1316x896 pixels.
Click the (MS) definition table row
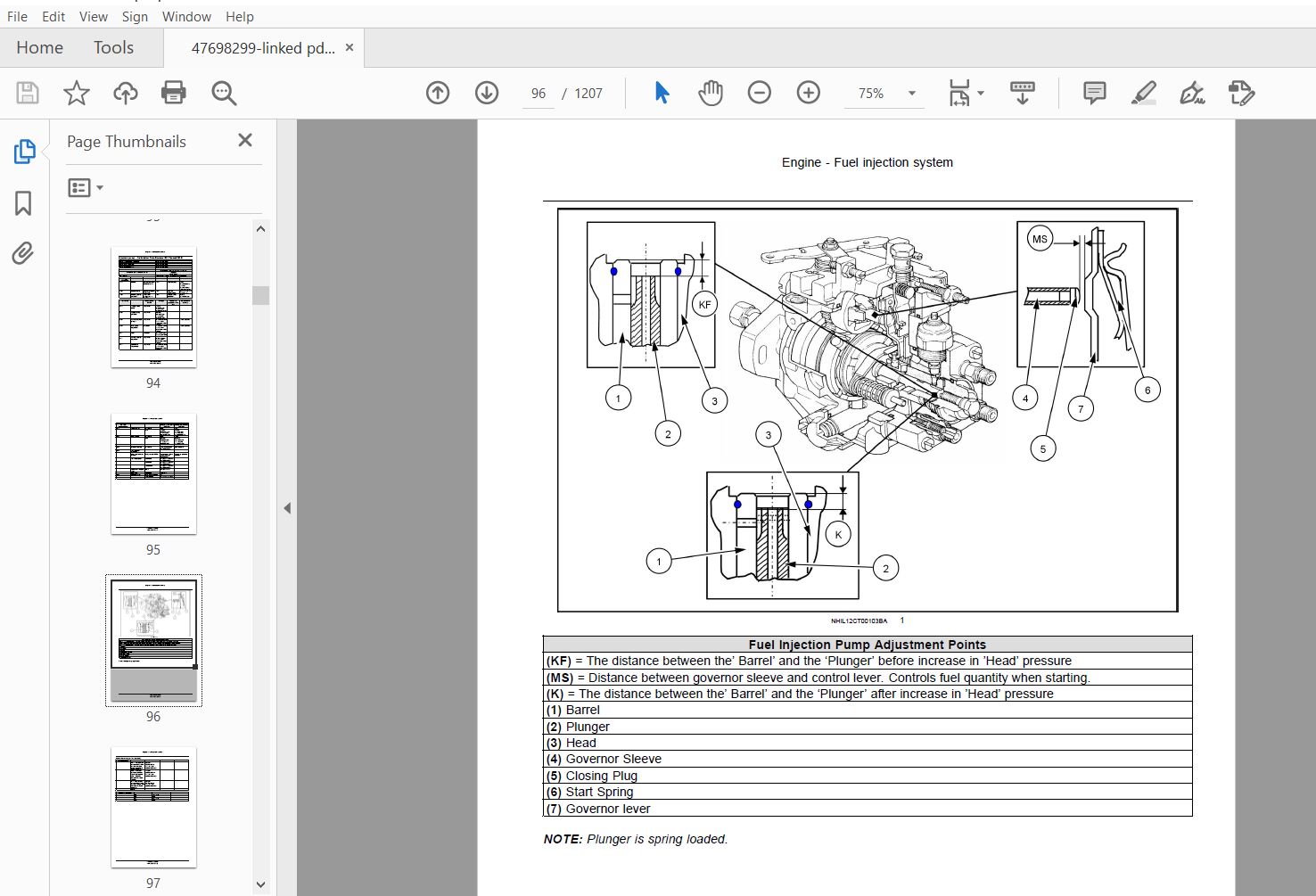[868, 678]
